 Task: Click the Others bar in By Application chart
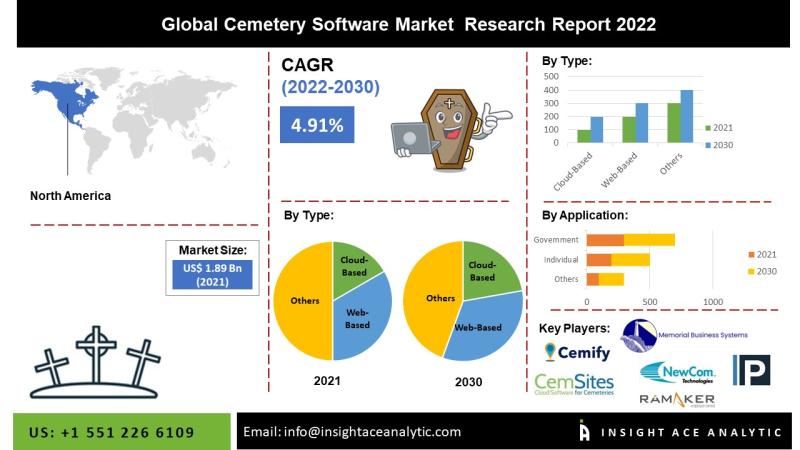(605, 279)
